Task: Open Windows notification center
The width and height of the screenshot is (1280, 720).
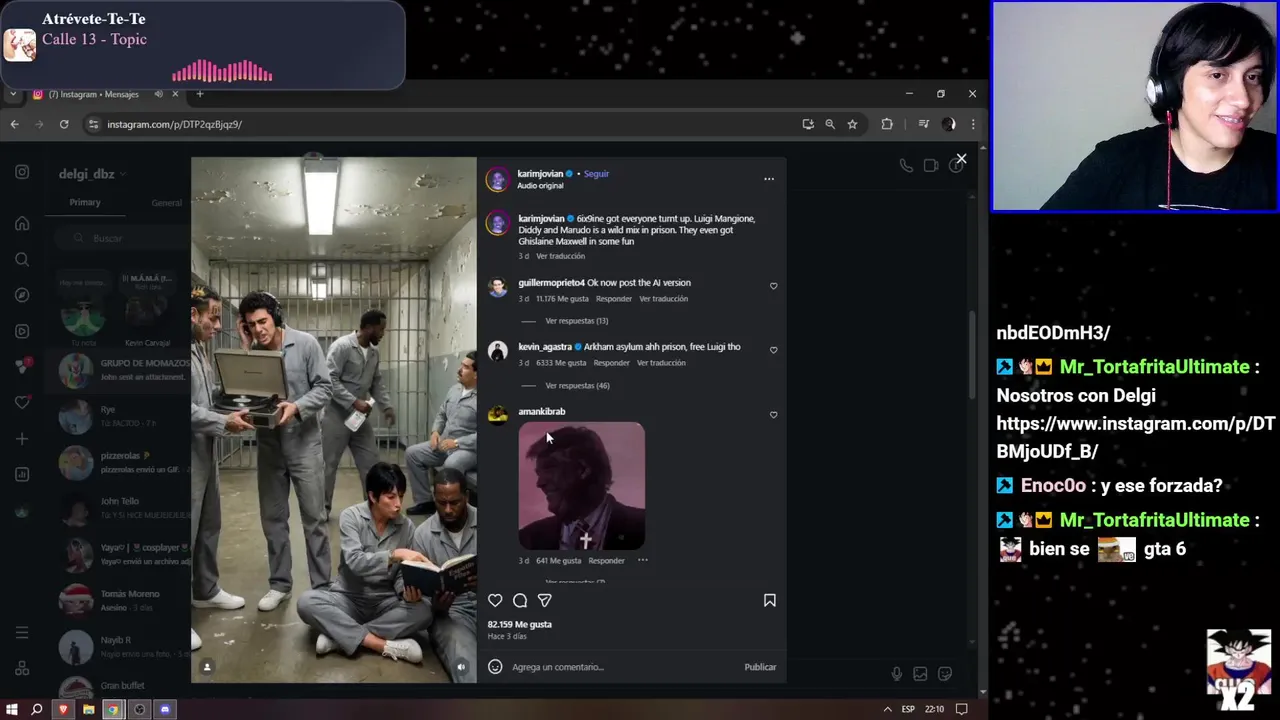Action: pyautogui.click(x=961, y=709)
